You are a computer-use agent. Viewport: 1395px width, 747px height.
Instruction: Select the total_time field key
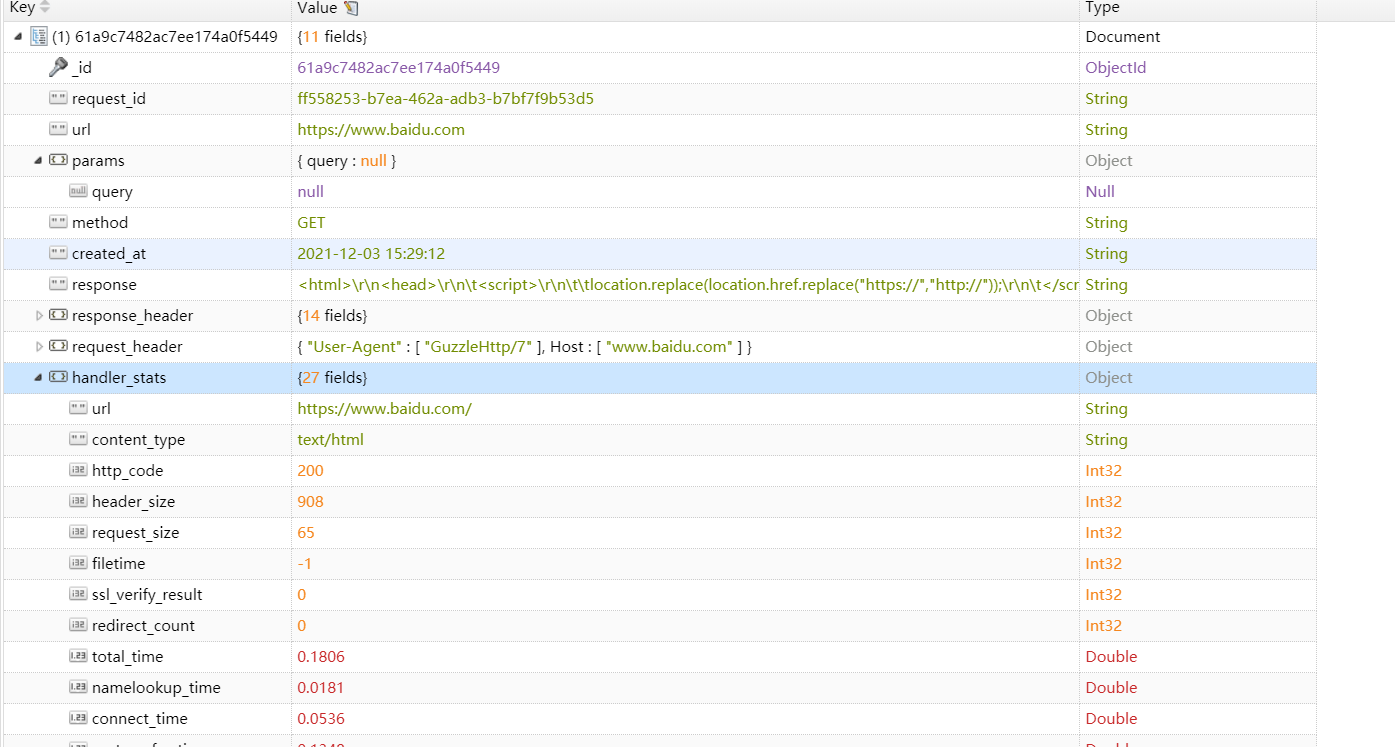tap(128, 657)
